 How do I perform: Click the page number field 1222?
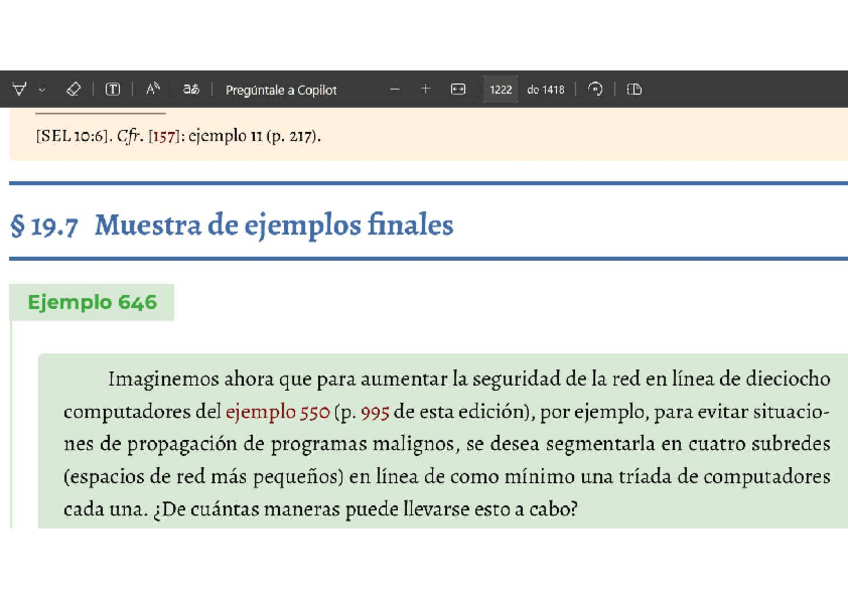(x=500, y=89)
